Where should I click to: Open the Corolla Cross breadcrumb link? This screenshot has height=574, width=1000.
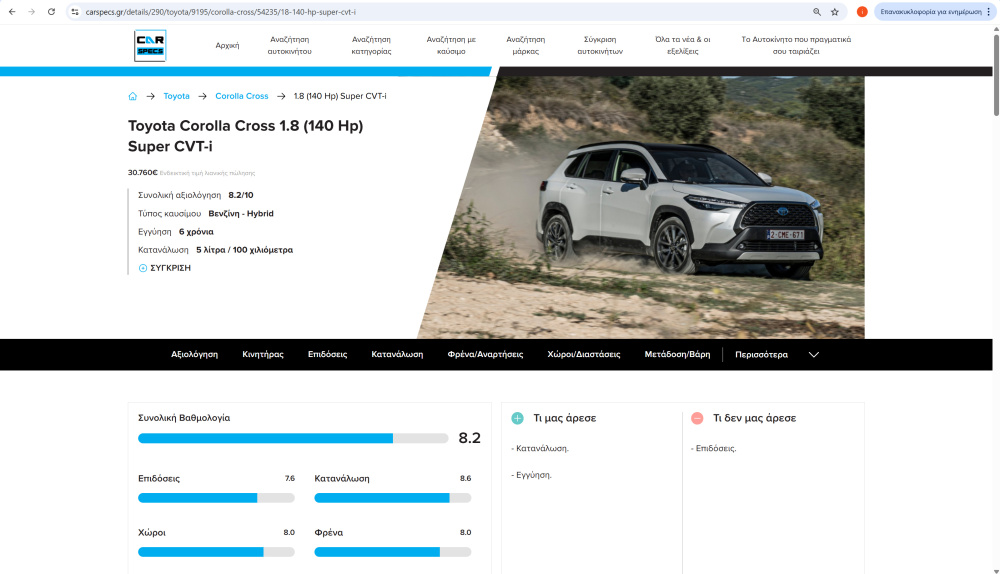coord(242,96)
